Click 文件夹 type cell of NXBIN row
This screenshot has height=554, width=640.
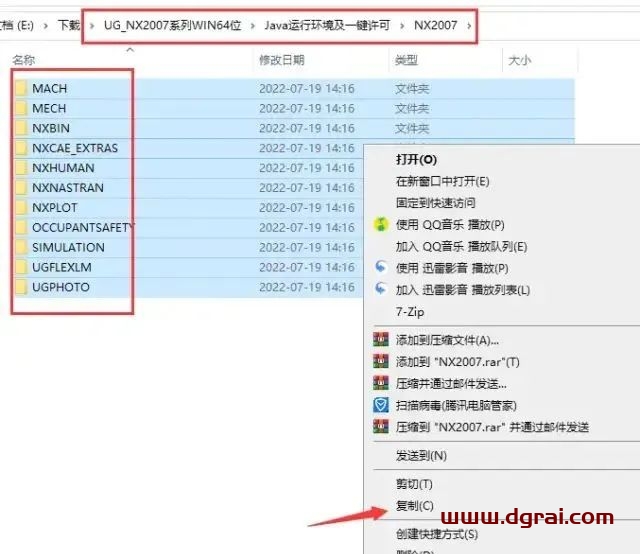tap(412, 129)
